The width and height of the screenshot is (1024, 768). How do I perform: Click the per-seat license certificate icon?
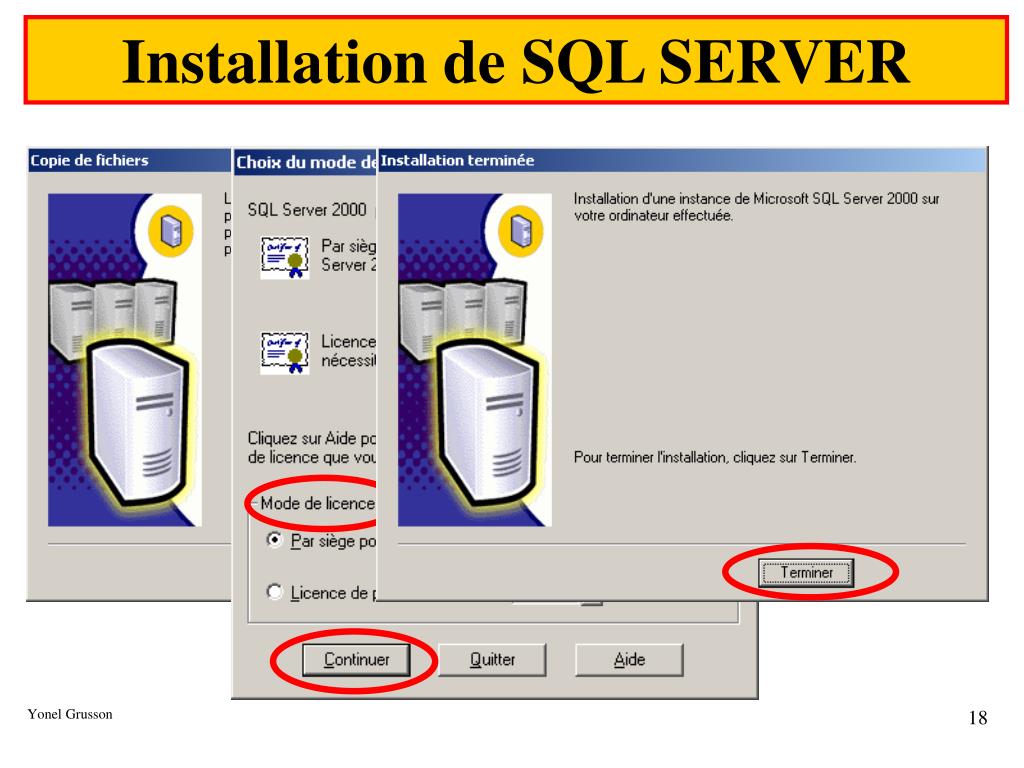point(285,257)
